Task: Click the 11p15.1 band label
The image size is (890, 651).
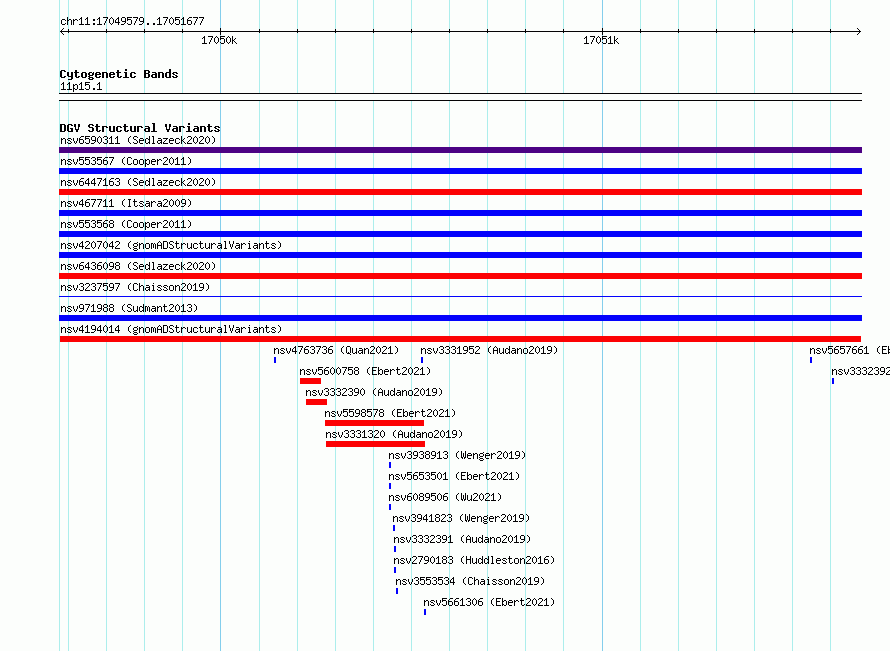Action: coord(81,86)
